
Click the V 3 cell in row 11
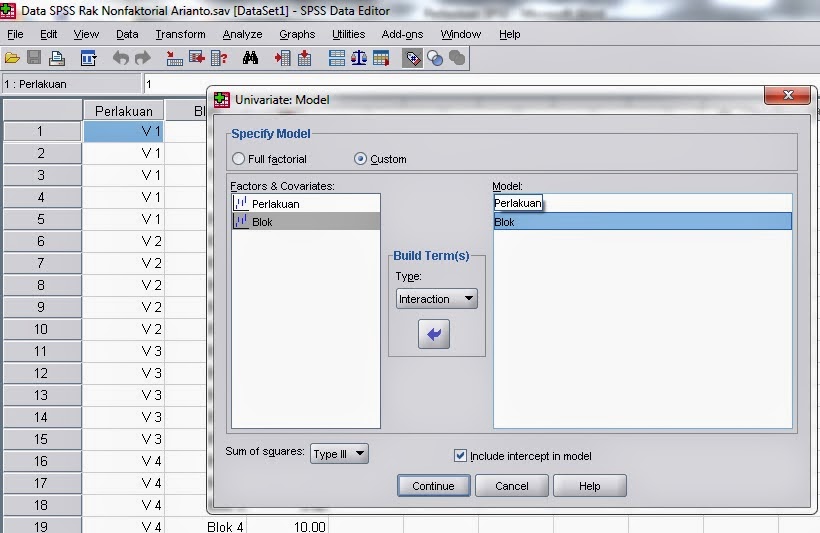[x=123, y=351]
